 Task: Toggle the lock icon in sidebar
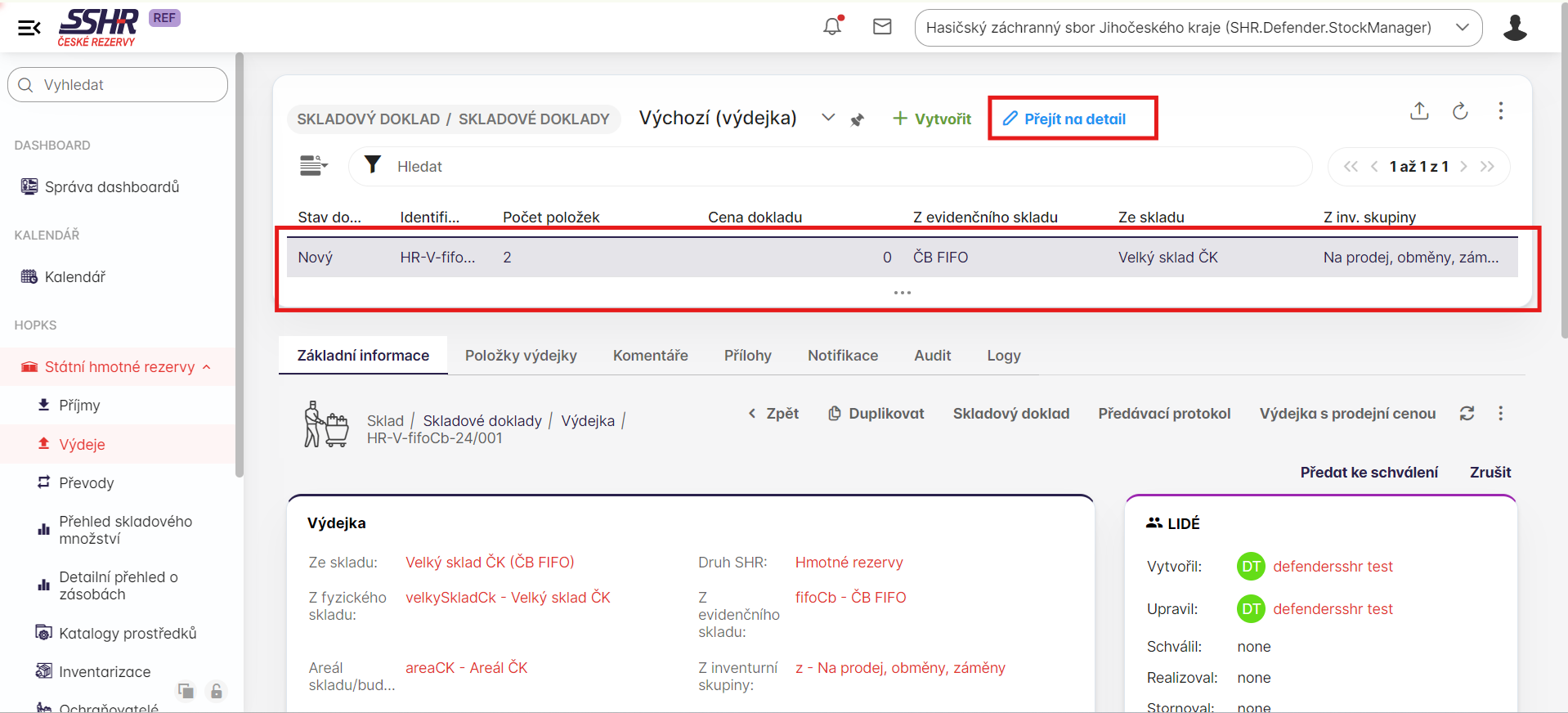click(217, 691)
